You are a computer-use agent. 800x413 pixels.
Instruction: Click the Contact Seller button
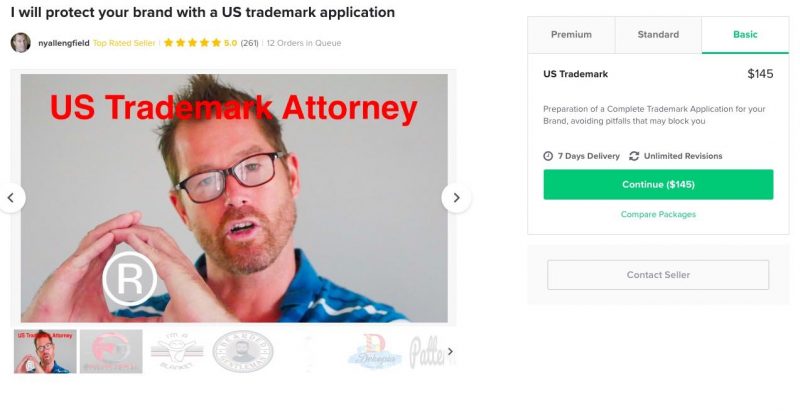(658, 275)
